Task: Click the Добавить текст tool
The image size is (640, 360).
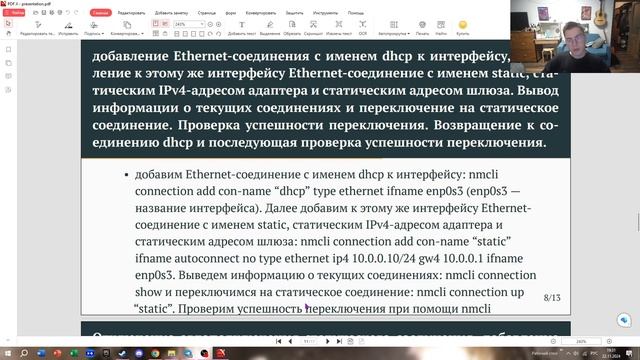Action: click(x=242, y=27)
